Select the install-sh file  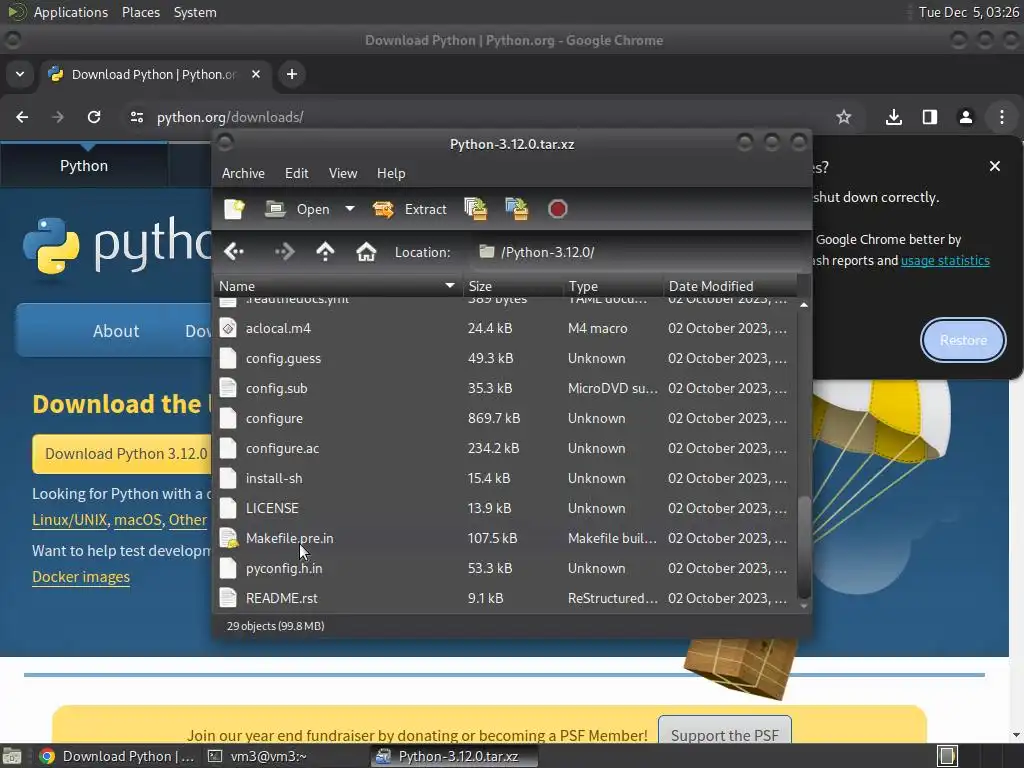[x=505, y=478]
